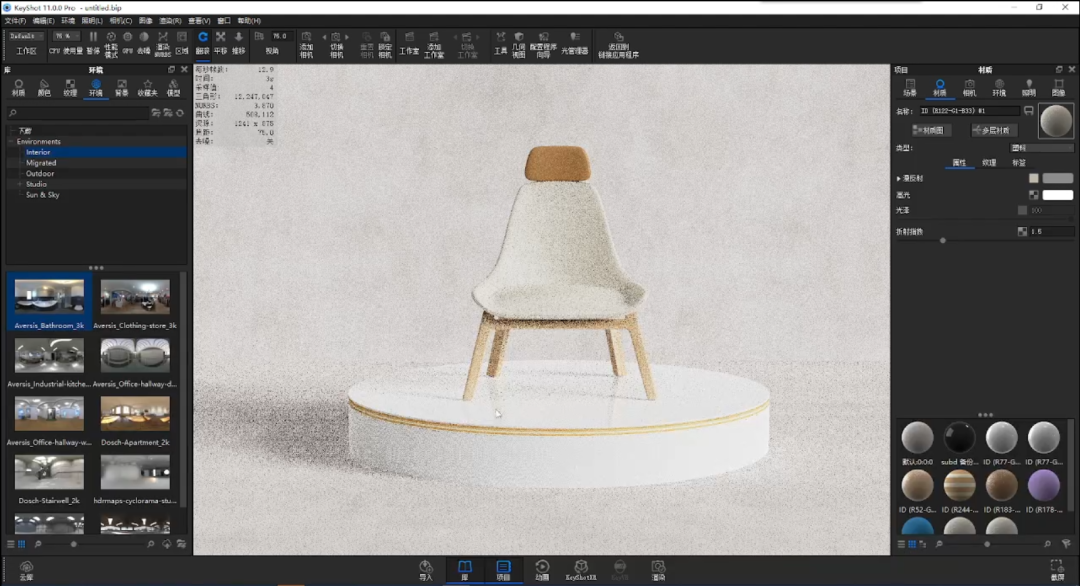The image size is (1080, 586).
Task: Select the Aversis_Clothing-store_3k thumbnail
Action: (135, 303)
